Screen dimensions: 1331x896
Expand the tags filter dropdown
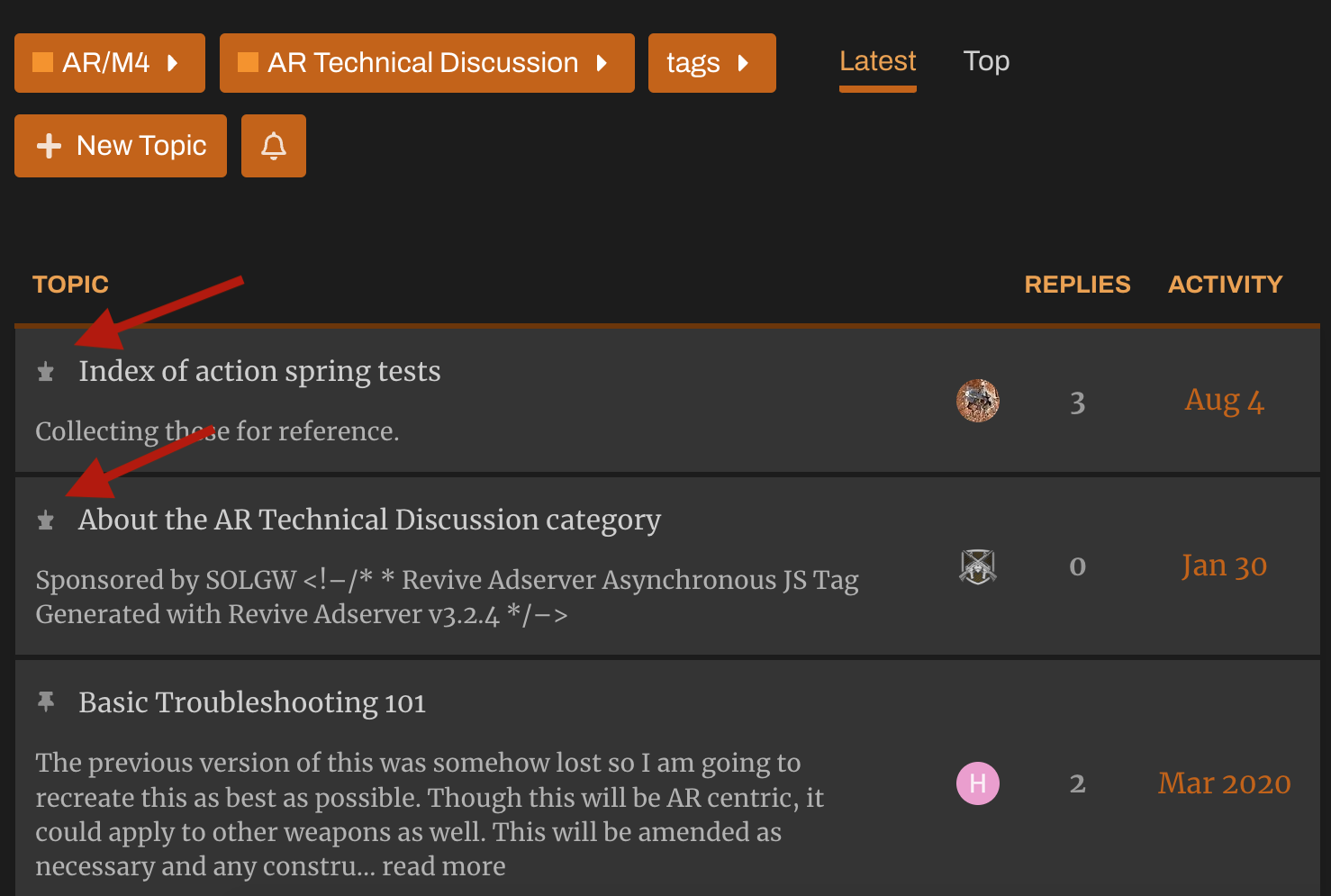(x=711, y=63)
